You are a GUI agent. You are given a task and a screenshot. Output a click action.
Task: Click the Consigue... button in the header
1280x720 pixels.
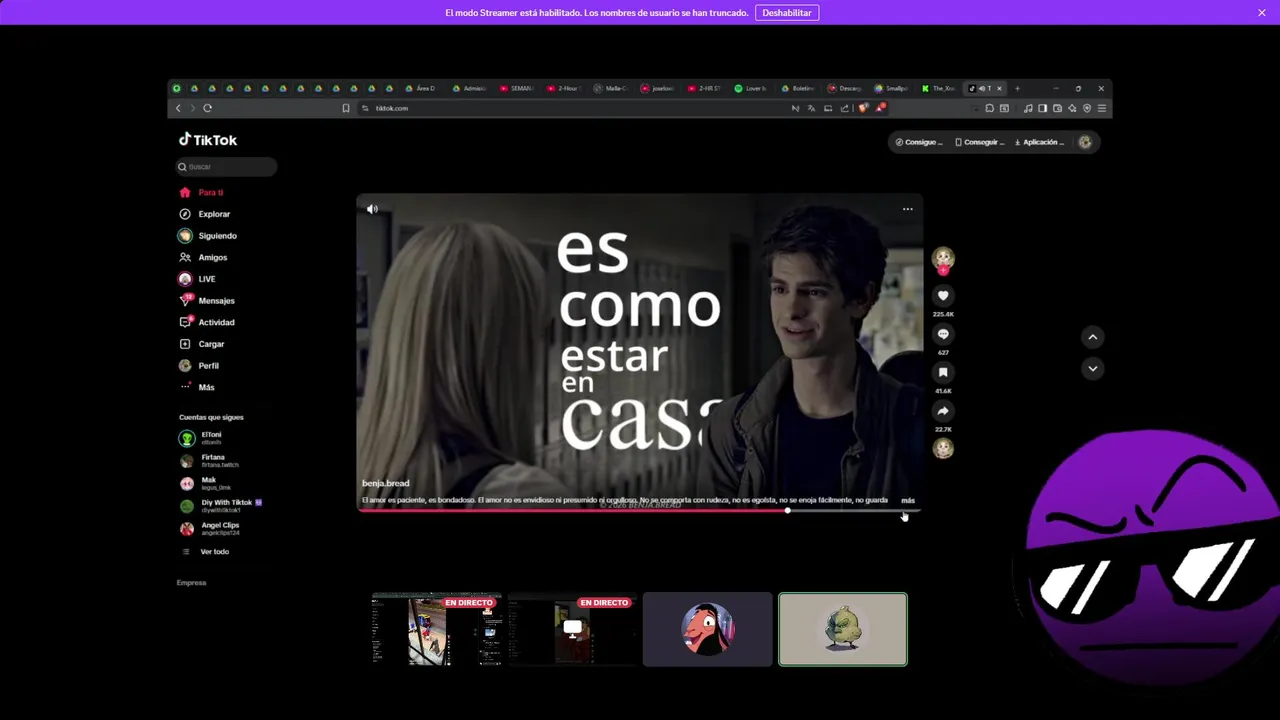919,142
